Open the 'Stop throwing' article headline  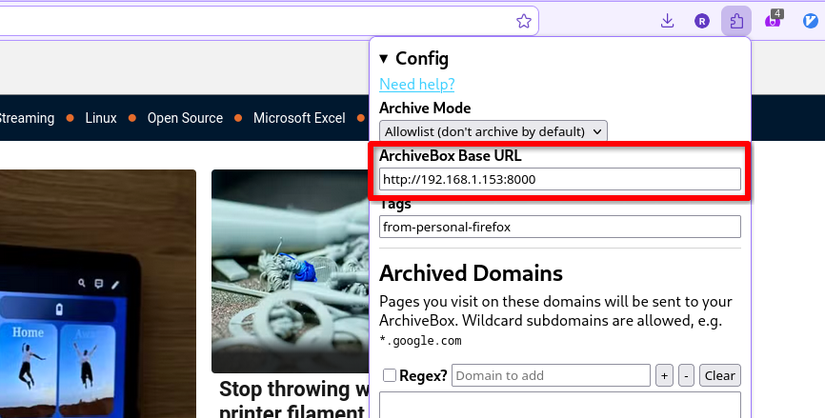point(294,400)
